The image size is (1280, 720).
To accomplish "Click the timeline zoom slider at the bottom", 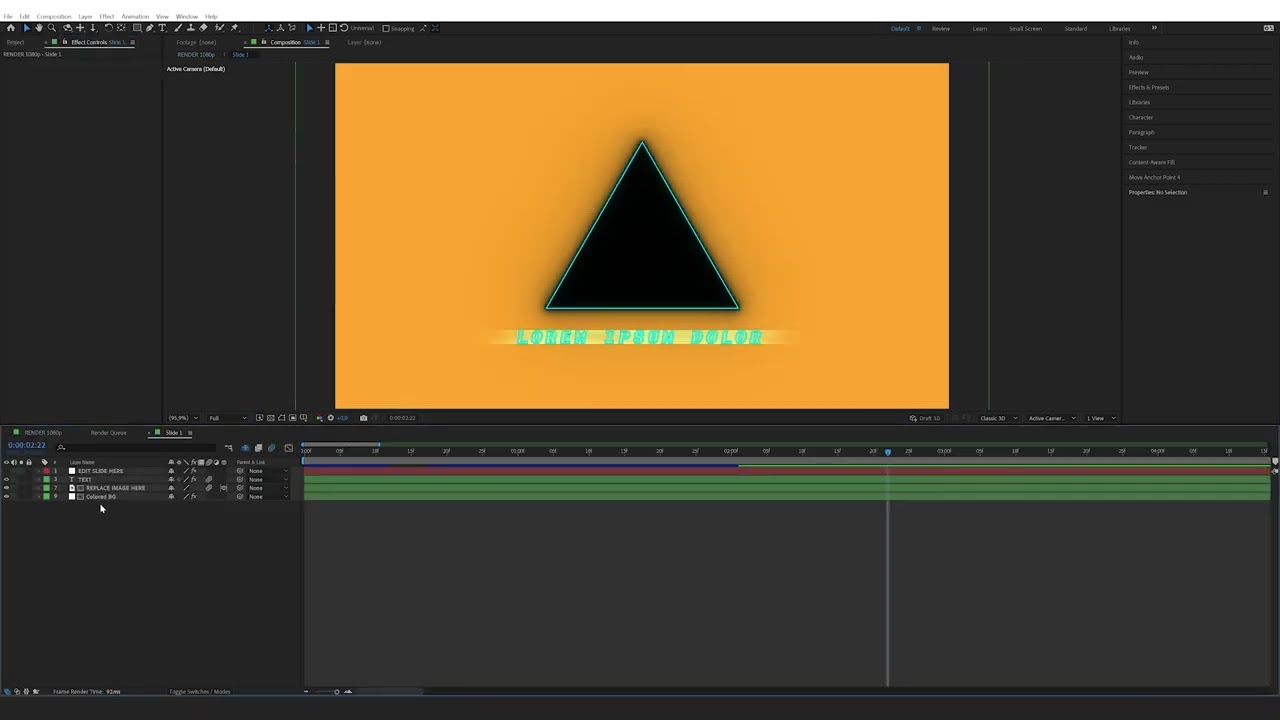I will [x=327, y=691].
